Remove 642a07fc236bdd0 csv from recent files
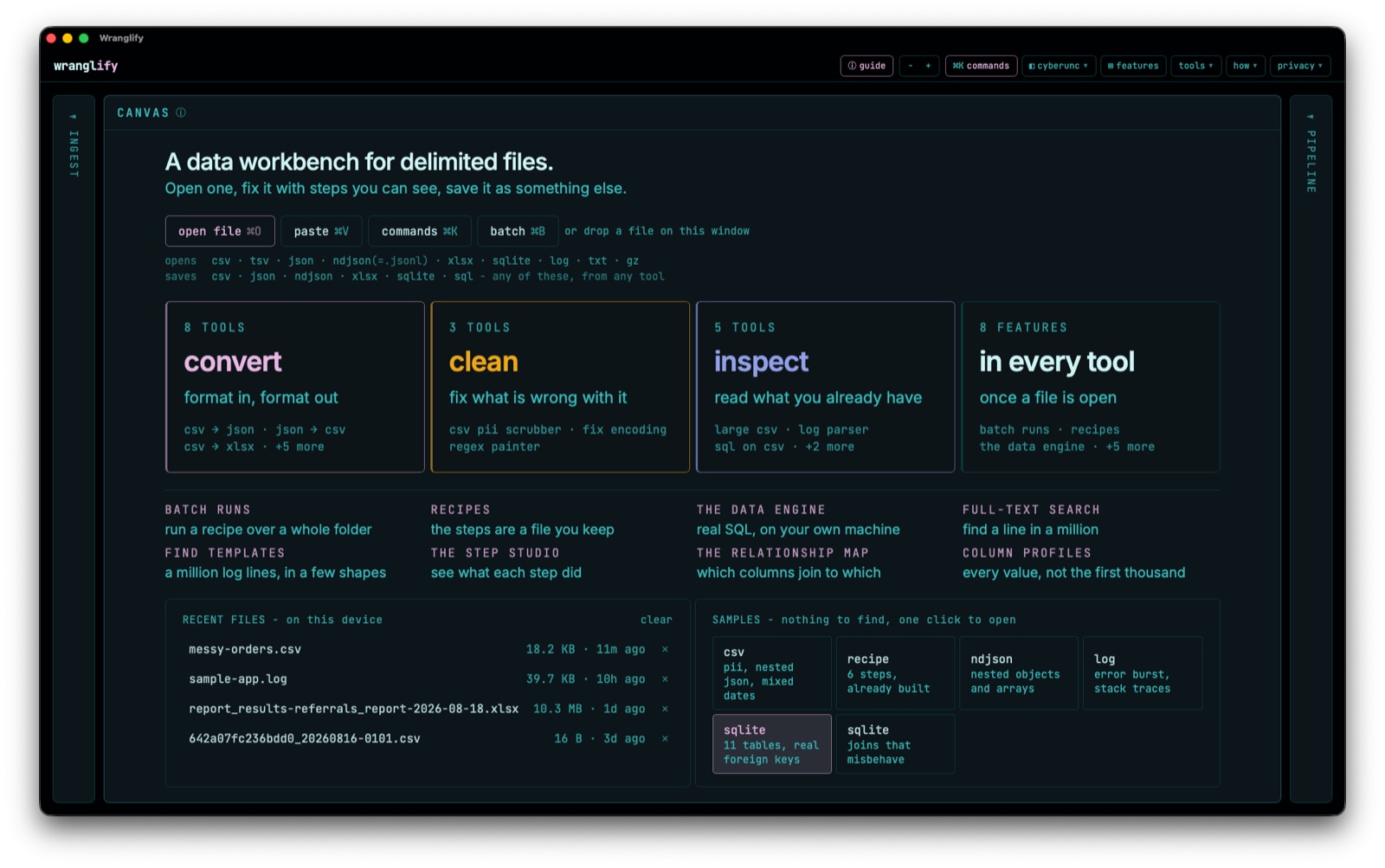Viewport: 1385px width, 868px height. click(665, 738)
